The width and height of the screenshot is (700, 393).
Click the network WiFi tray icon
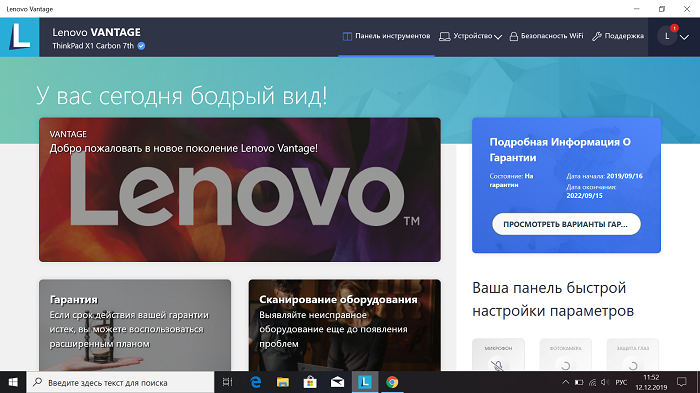coord(592,382)
